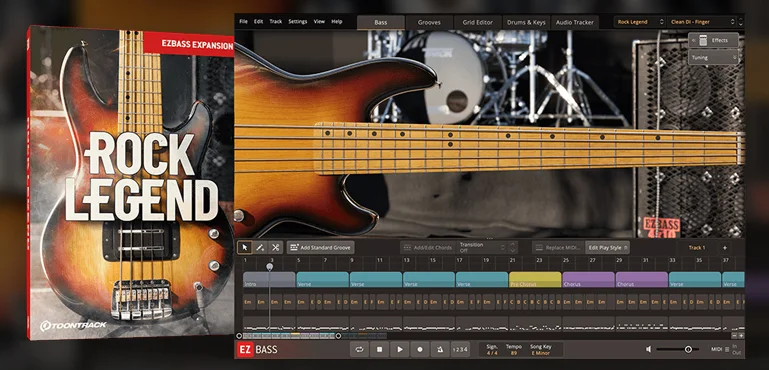Click bar 37 on the timeline ruler
Image resolution: width=769 pixels, height=370 pixels.
tap(725, 260)
